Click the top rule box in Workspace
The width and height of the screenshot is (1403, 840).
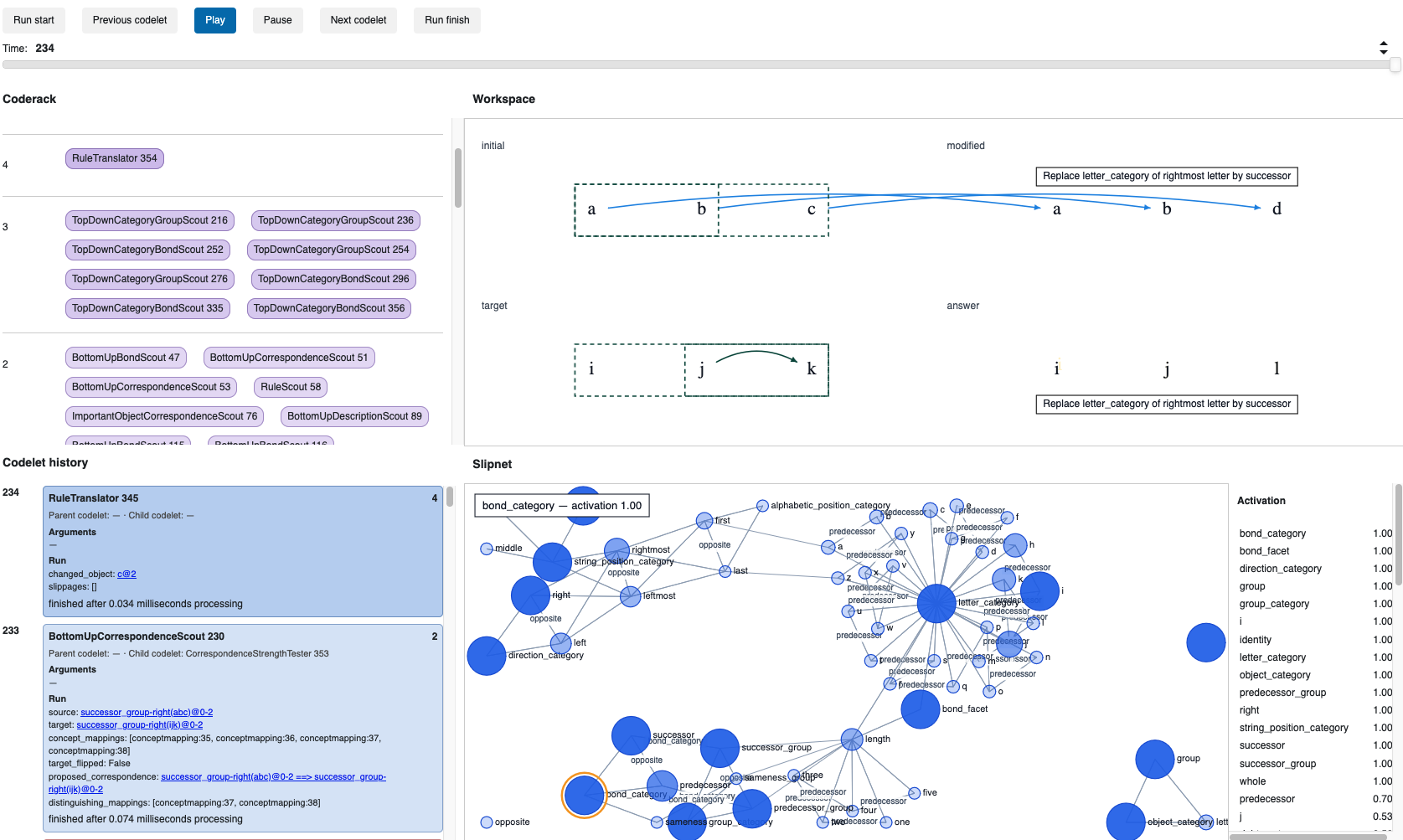click(x=1167, y=177)
